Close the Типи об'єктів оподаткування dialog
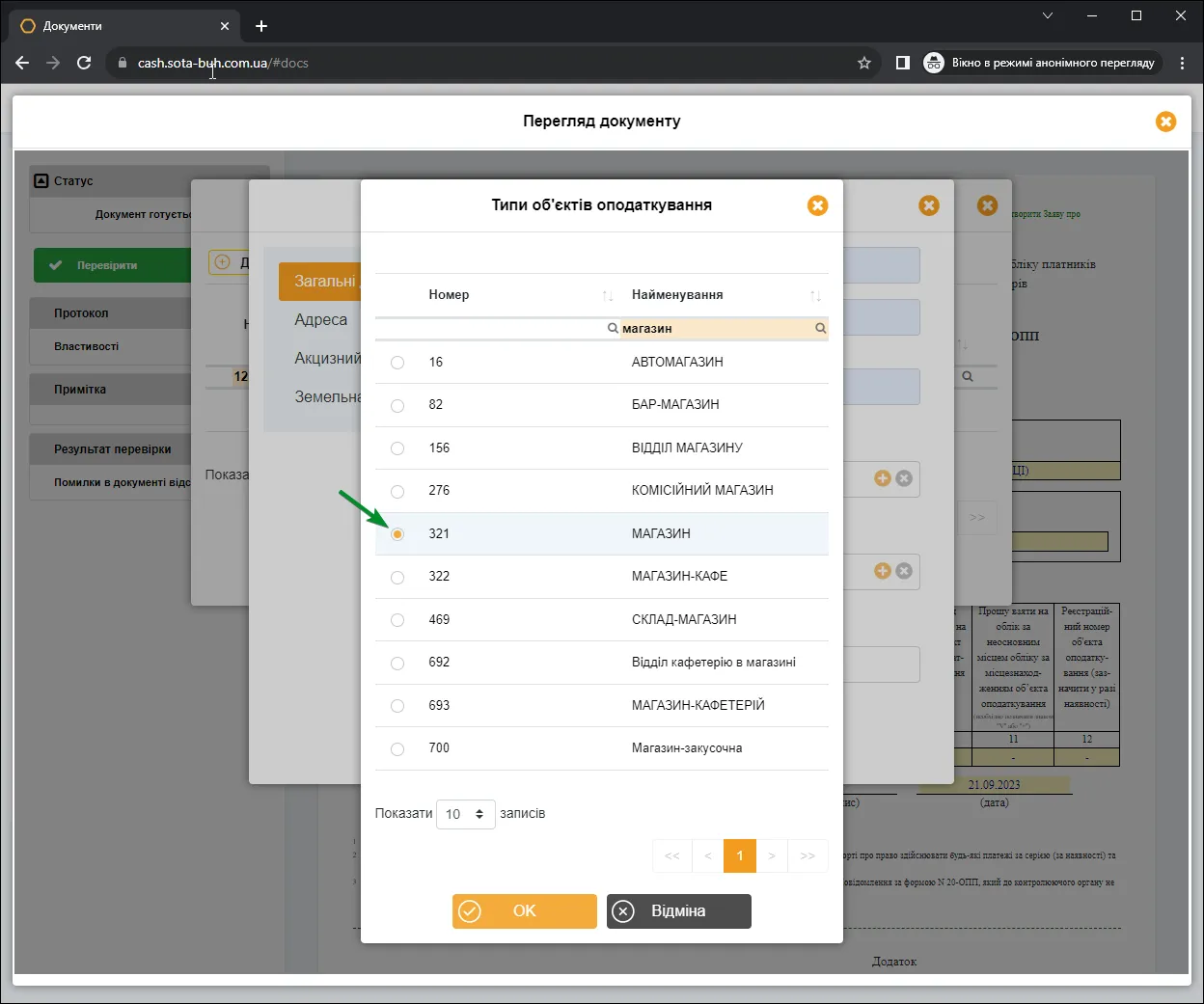The width and height of the screenshot is (1204, 1004). 817,205
